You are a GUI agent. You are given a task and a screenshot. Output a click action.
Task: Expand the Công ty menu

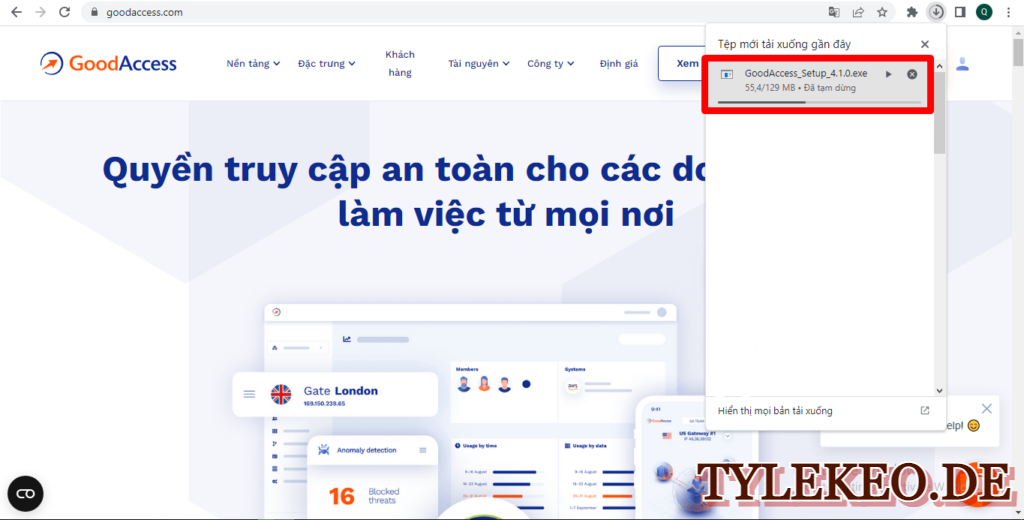(551, 63)
